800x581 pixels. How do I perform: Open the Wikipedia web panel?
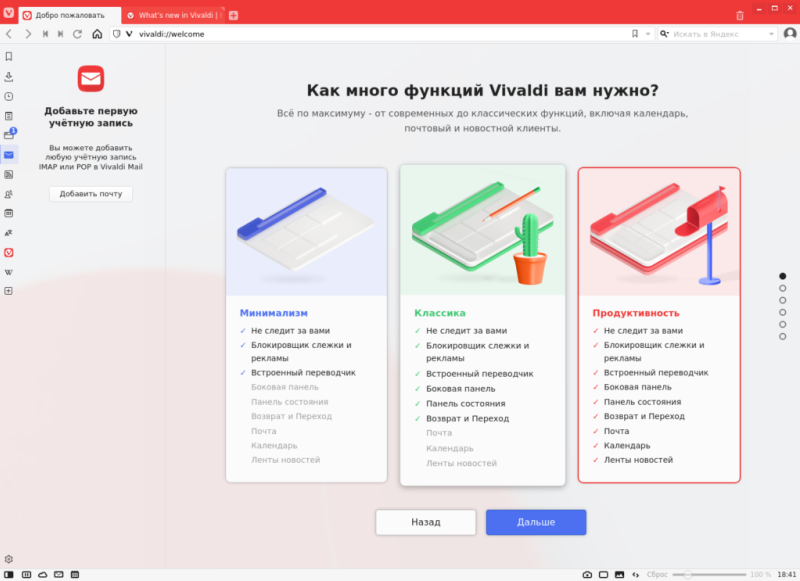tap(9, 272)
